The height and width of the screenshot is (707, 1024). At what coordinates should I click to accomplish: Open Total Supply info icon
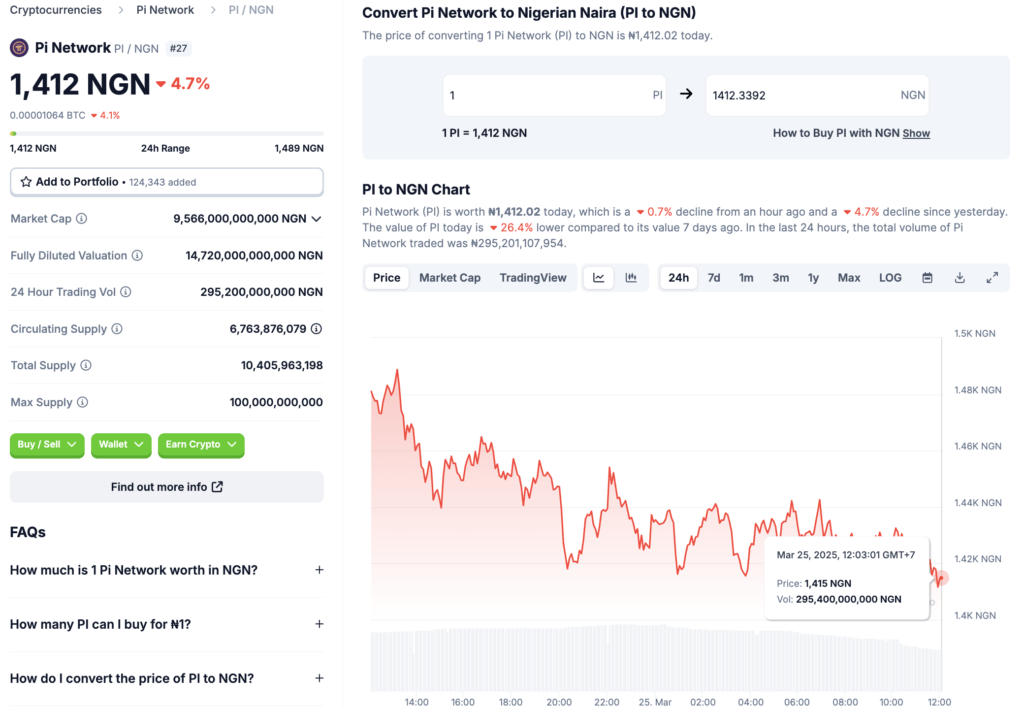pos(86,365)
